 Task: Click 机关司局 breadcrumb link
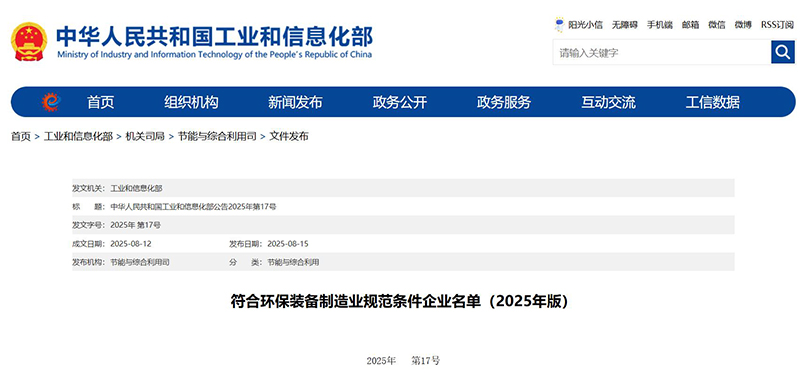145,136
